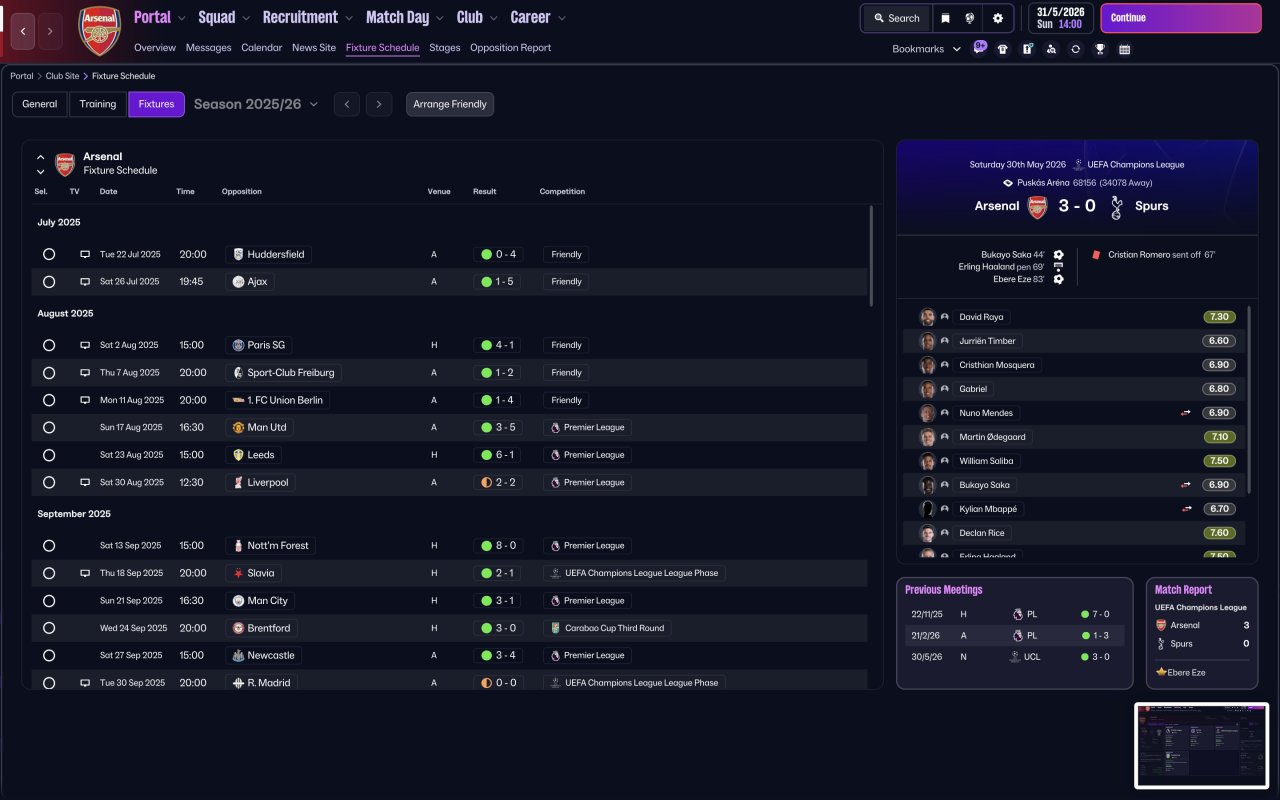Open the Huddersfield opposition link
This screenshot has width=1280, height=800.
[x=269, y=255]
